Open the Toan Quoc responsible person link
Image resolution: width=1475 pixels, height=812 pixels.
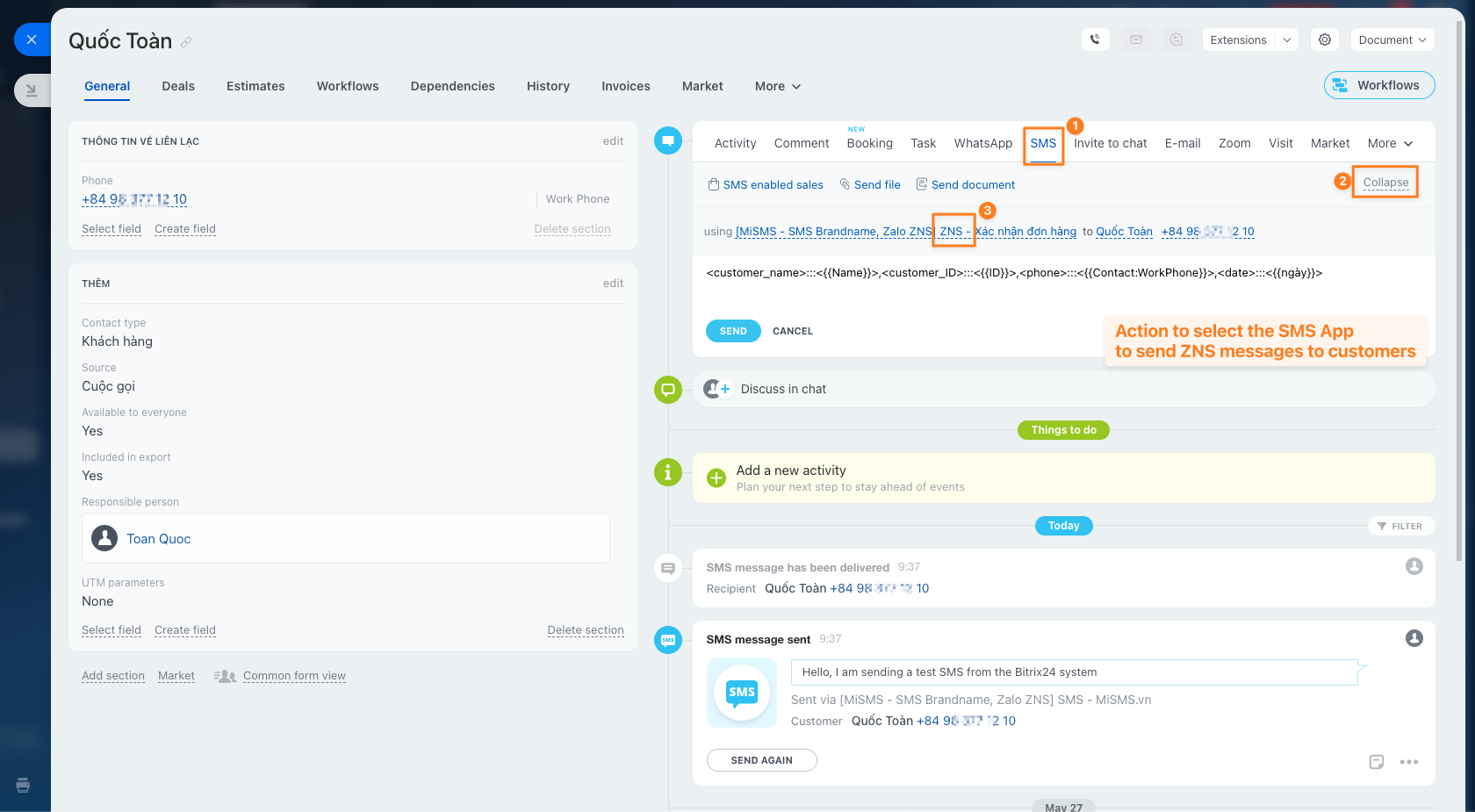pos(158,539)
